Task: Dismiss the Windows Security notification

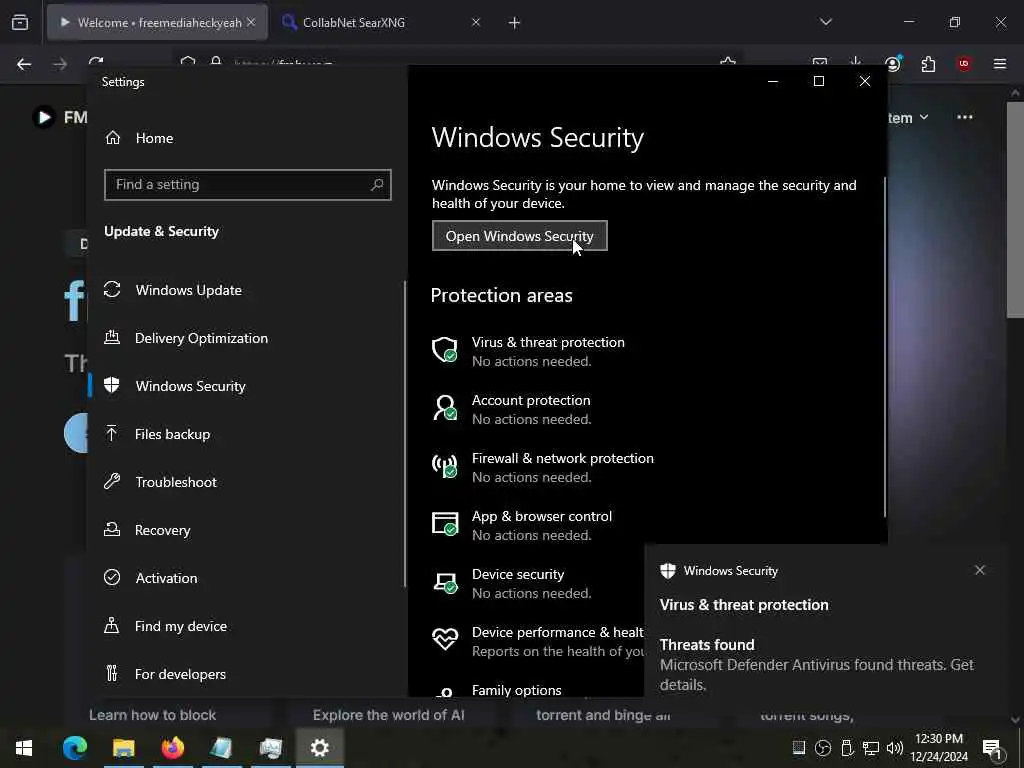Action: 980,570
